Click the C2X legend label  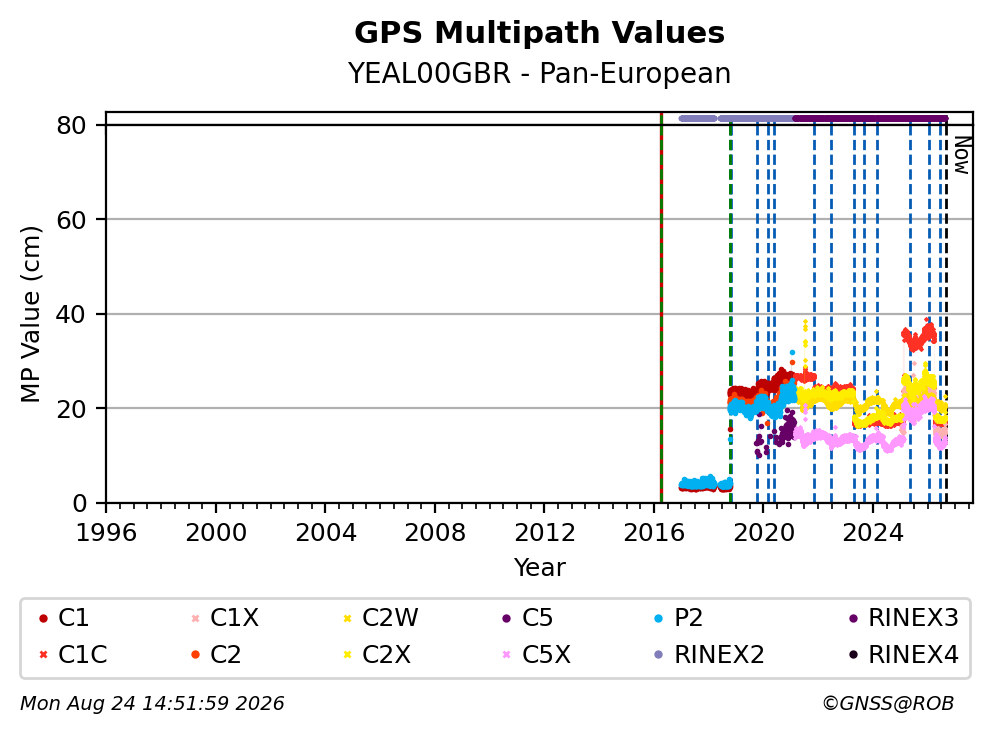(386, 655)
